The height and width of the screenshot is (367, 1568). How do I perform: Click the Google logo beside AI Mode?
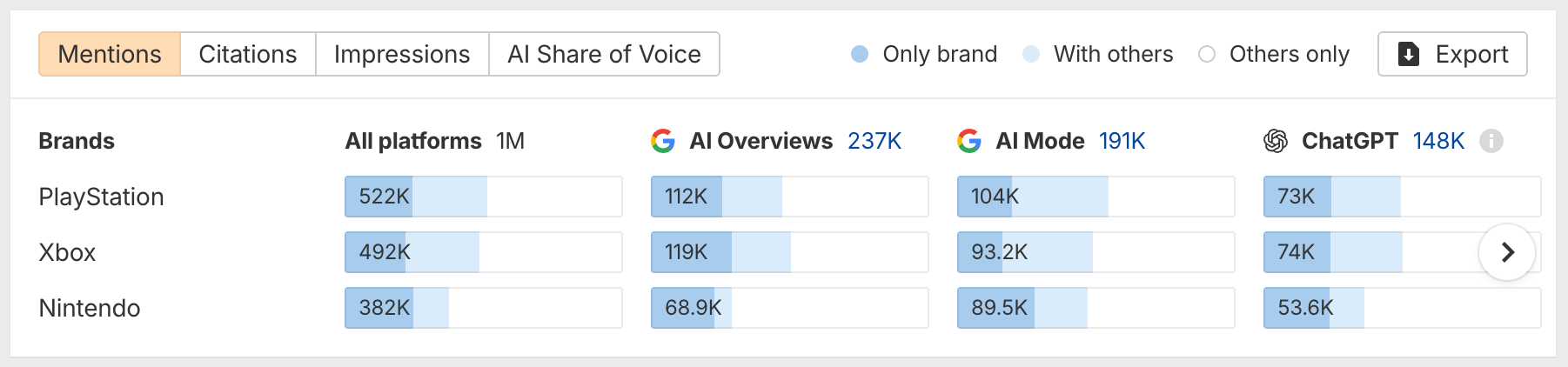969,141
